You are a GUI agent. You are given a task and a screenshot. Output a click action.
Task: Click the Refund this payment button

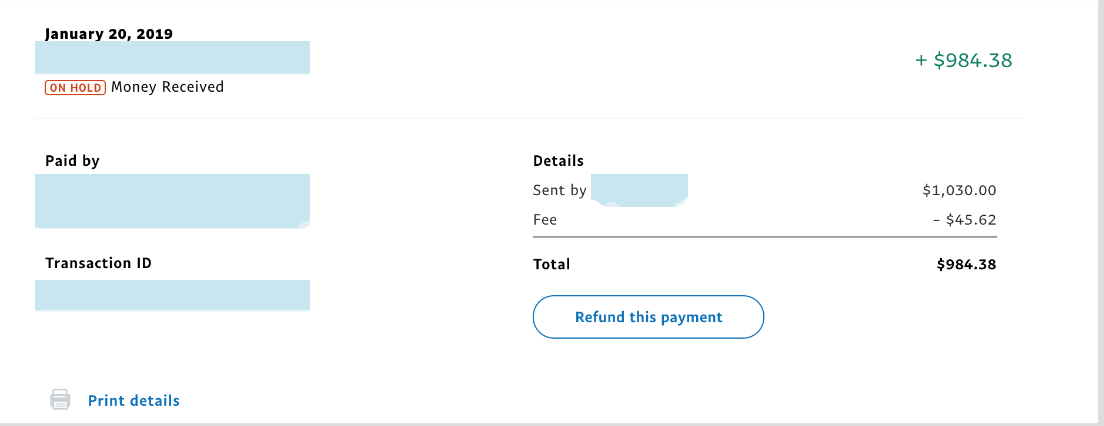[x=648, y=317]
